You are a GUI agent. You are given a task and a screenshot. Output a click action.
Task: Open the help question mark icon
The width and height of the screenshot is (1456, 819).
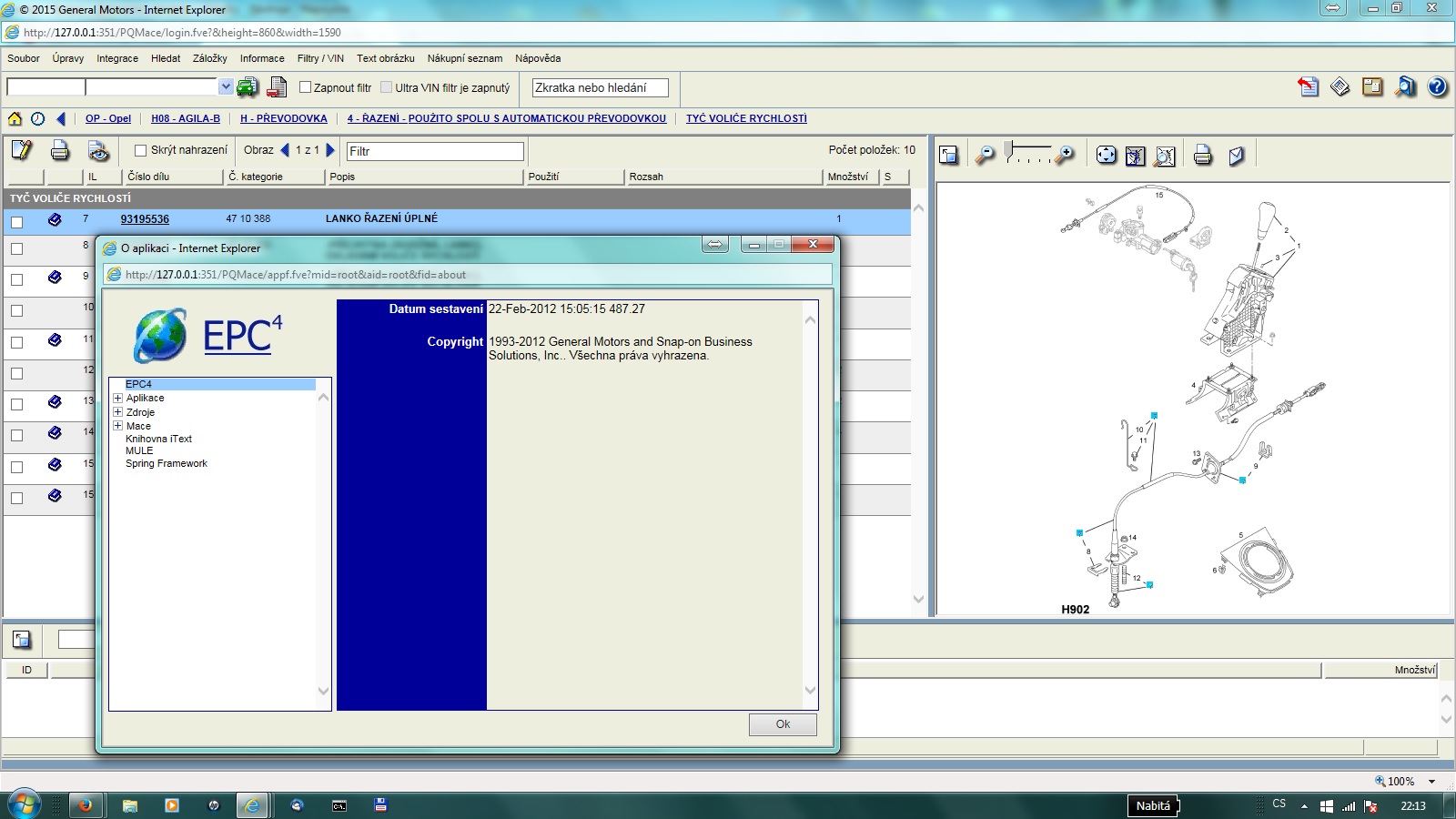point(1438,87)
